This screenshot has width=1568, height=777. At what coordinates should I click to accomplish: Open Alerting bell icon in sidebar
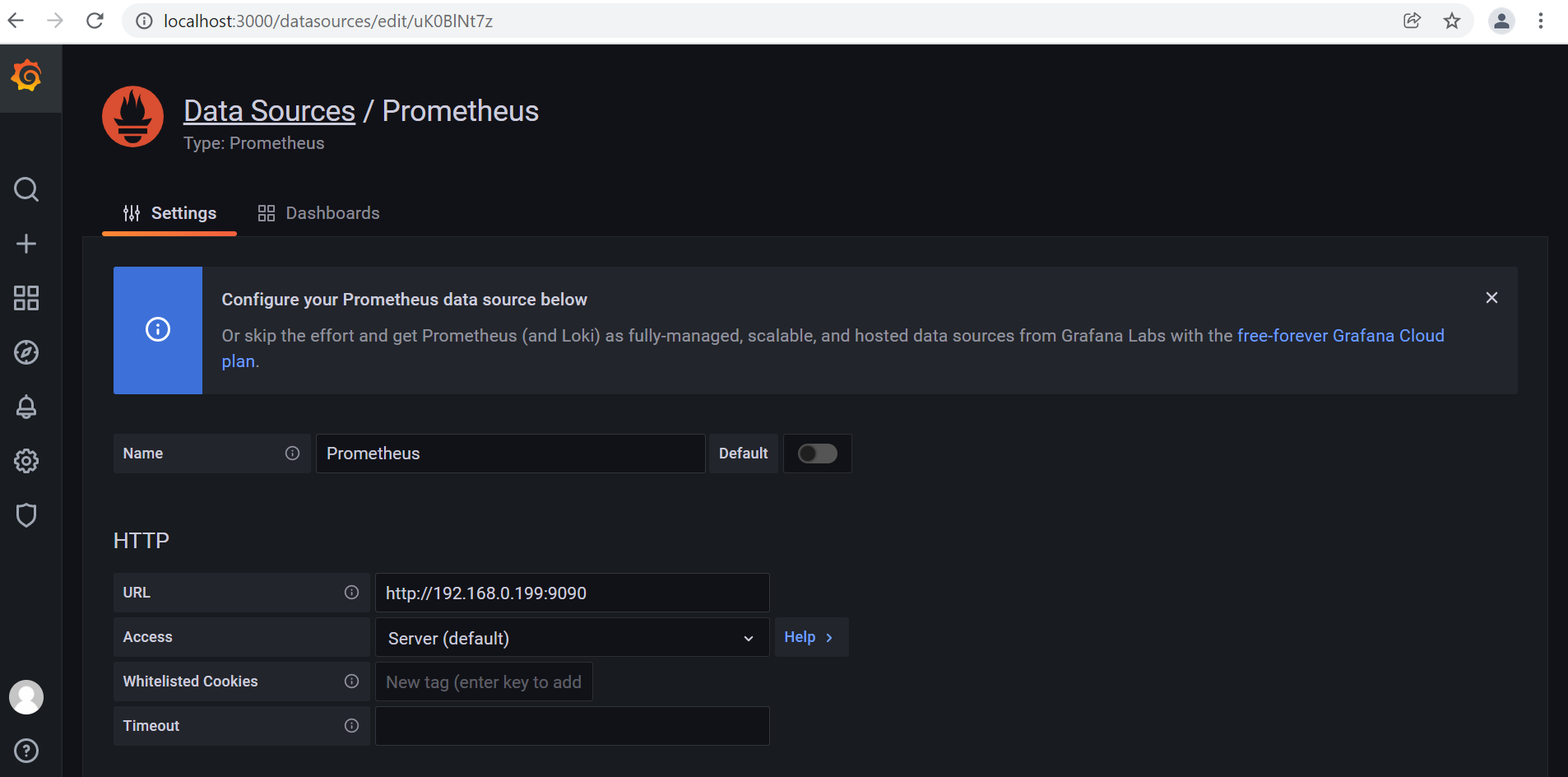[26, 407]
